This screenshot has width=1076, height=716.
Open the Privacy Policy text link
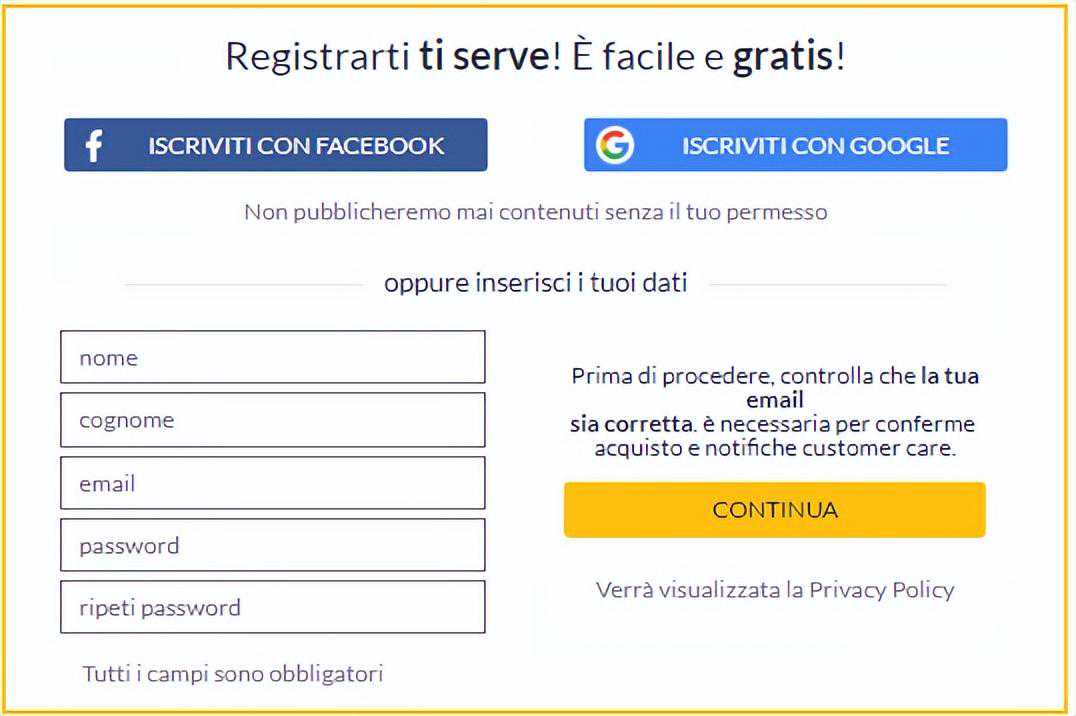(881, 590)
